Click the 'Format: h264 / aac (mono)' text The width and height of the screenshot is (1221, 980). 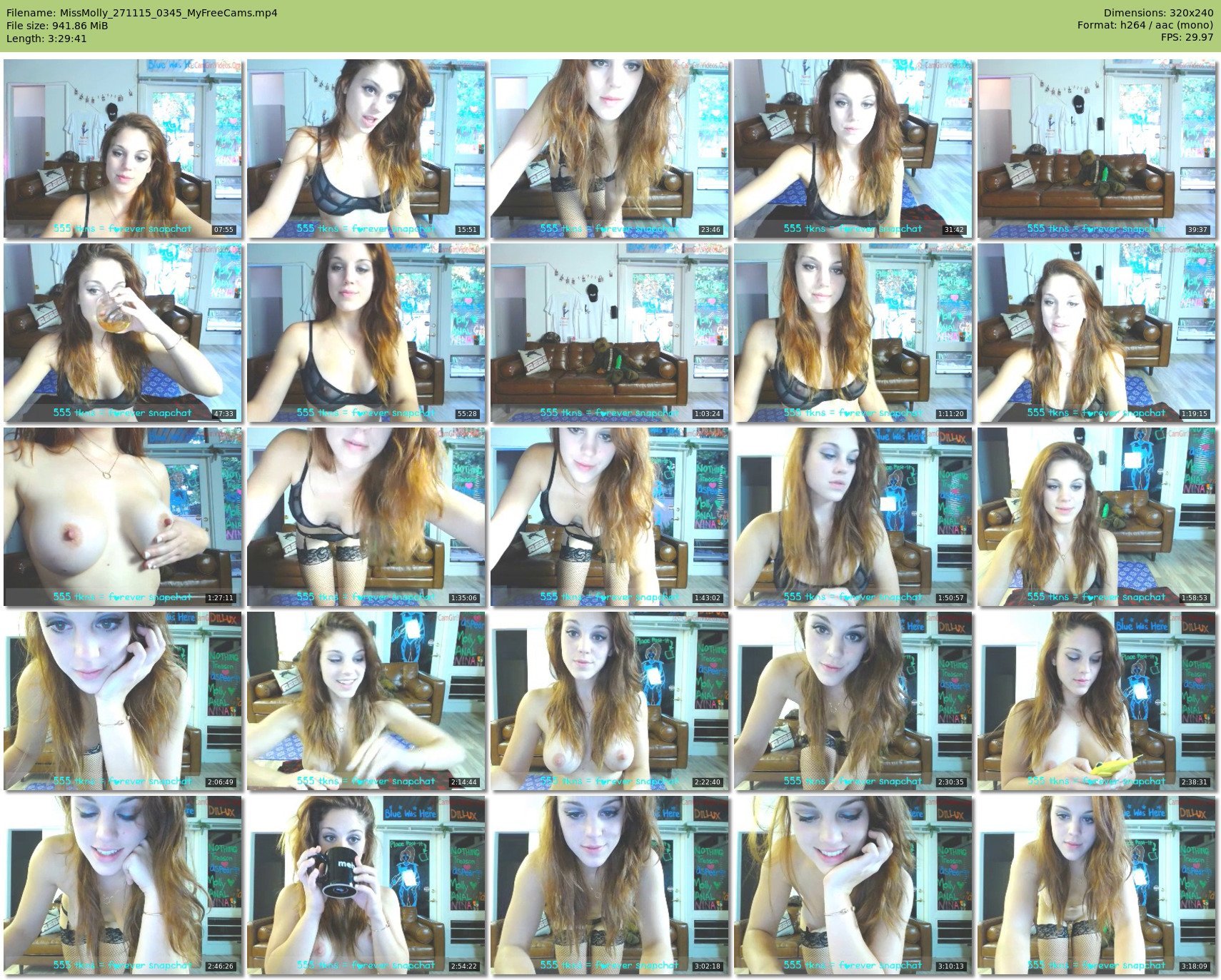tap(1145, 26)
